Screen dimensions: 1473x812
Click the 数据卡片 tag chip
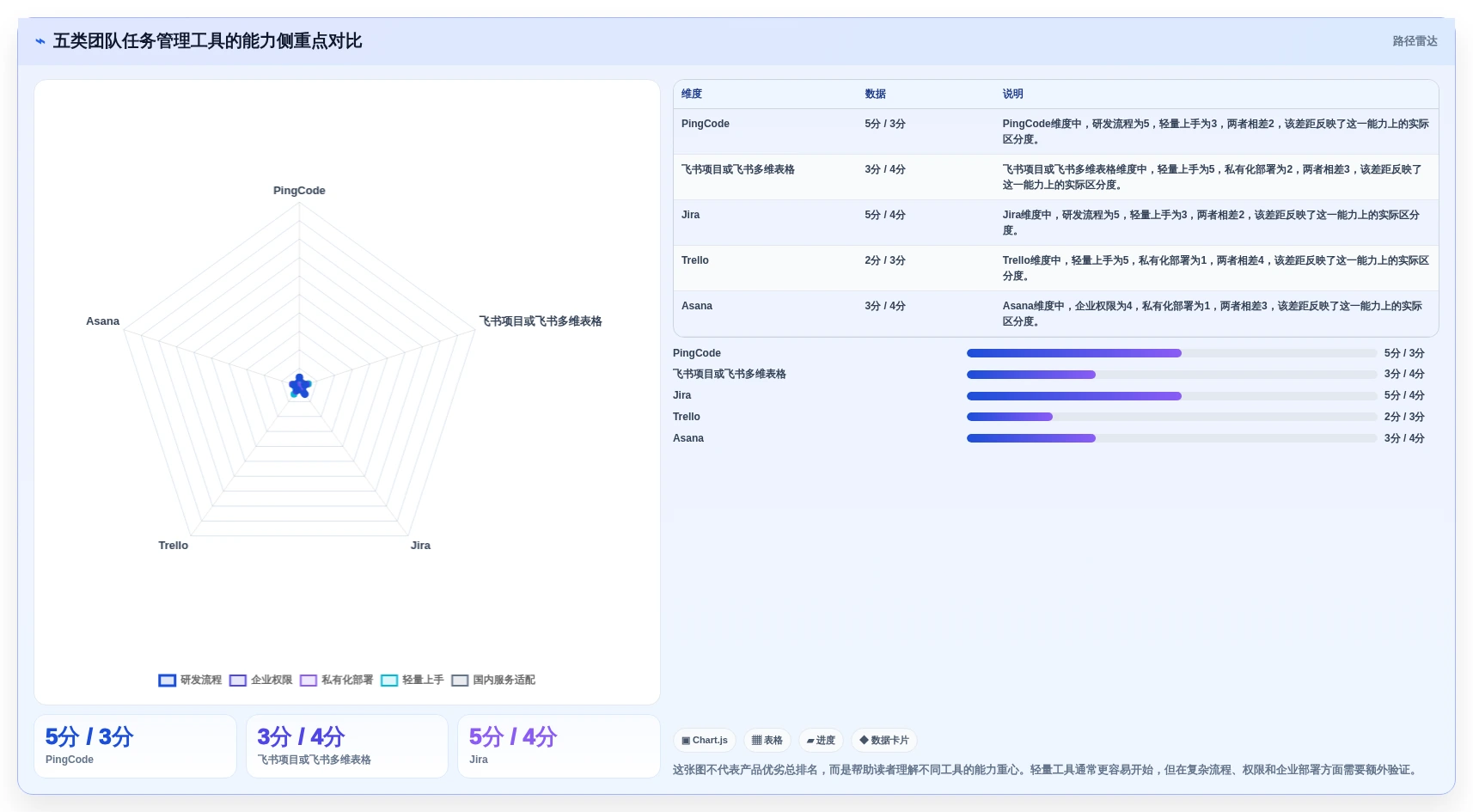(884, 740)
